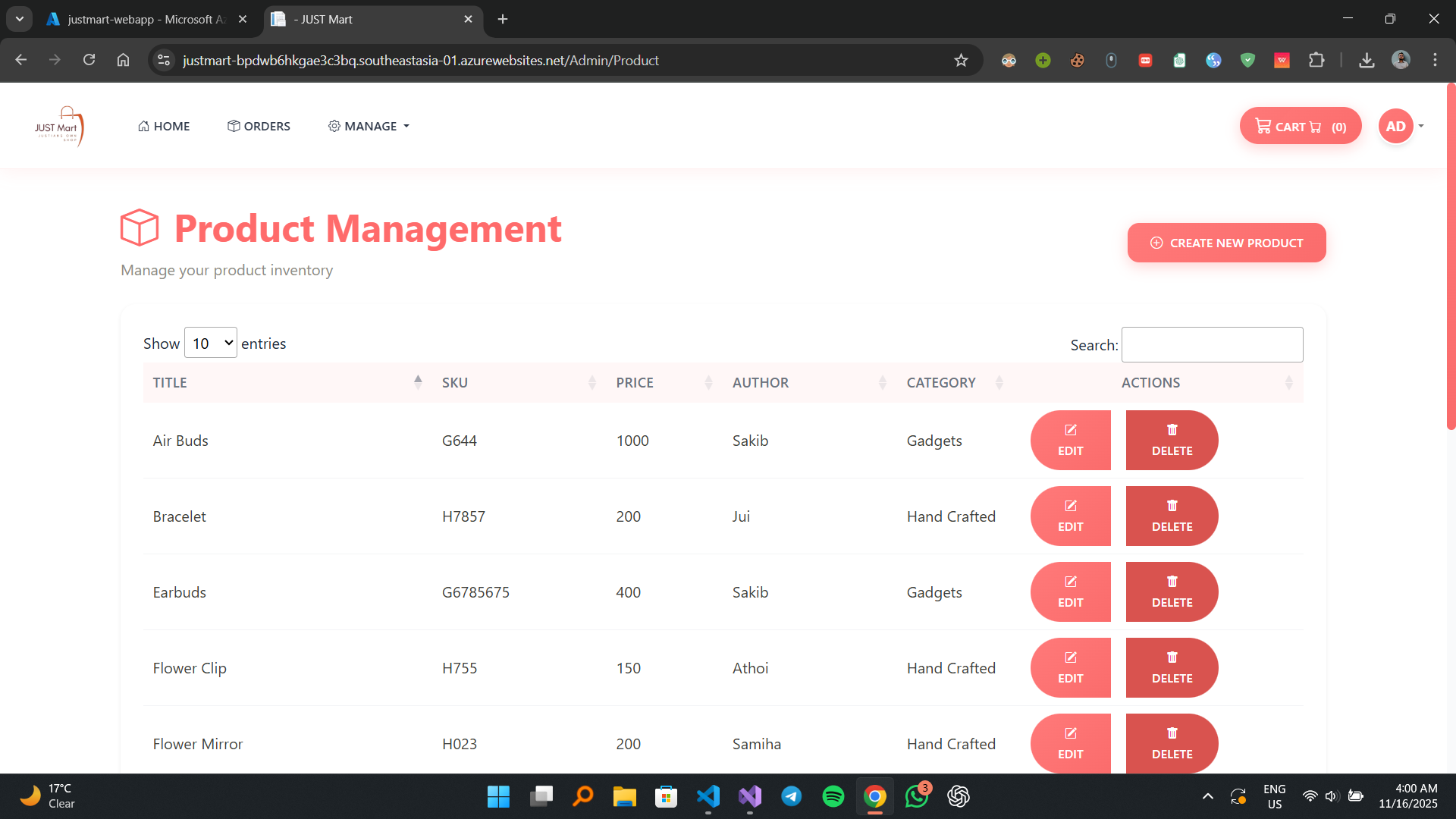Launch Spotify from the taskbar
Screen dimensions: 1456x819
[x=833, y=796]
